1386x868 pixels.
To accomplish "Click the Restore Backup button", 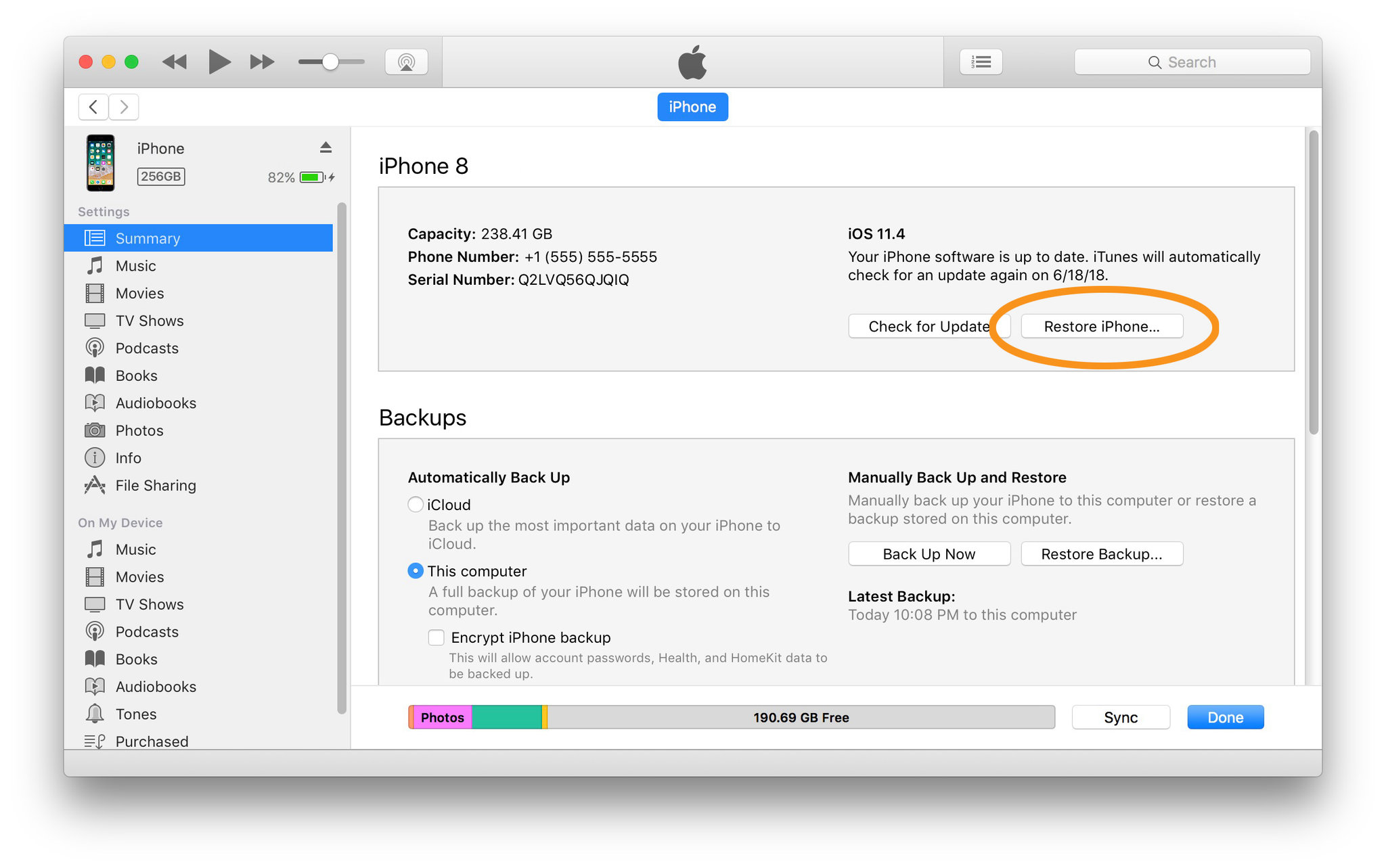I will 1100,552.
